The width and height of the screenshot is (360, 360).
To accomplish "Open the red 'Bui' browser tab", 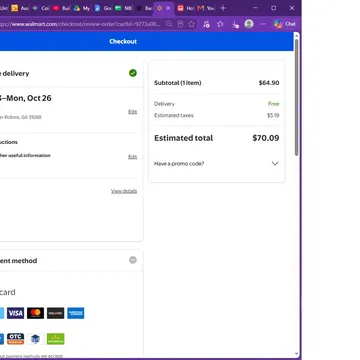I will (x=61, y=8).
